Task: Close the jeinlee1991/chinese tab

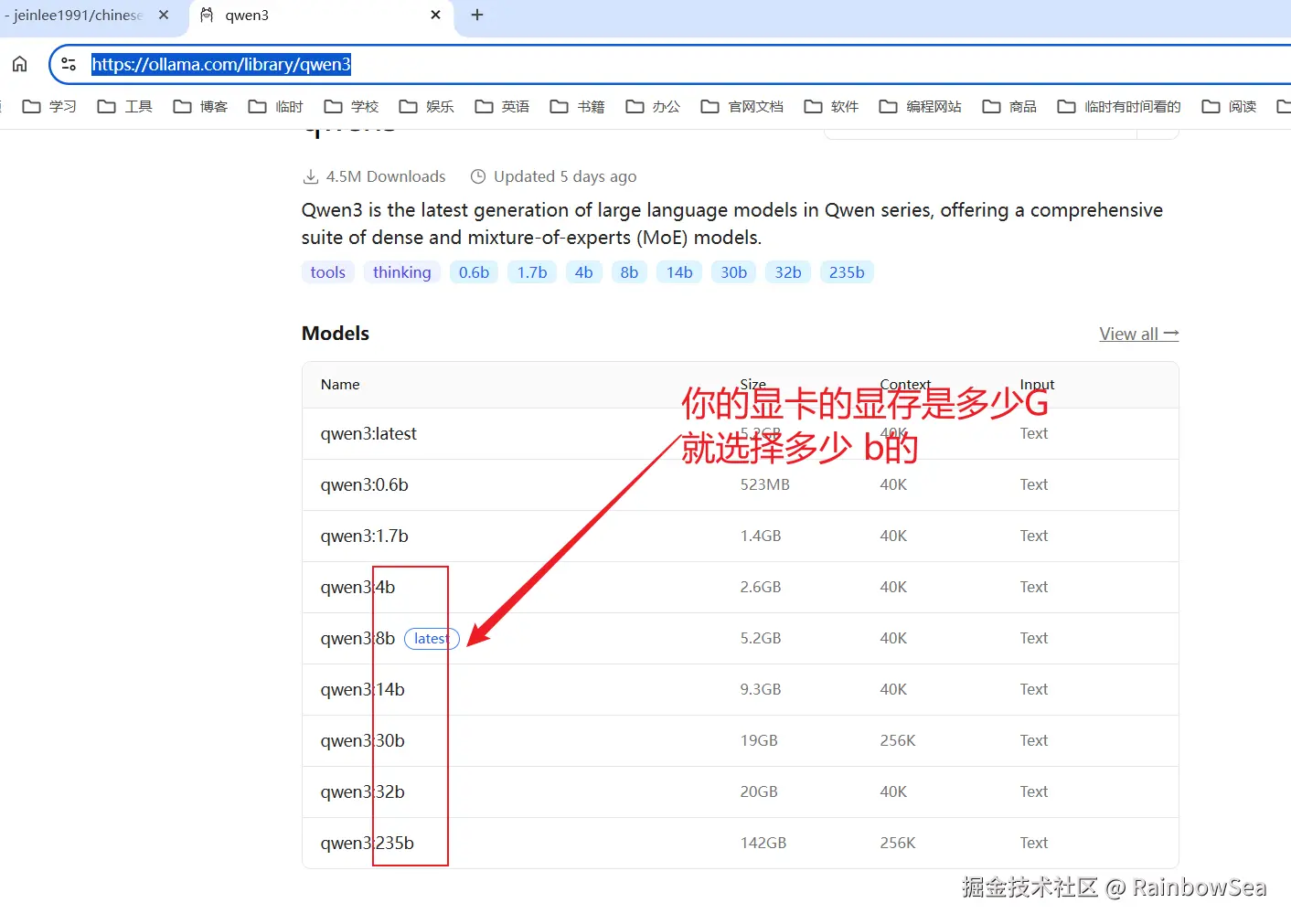Action: [x=164, y=15]
